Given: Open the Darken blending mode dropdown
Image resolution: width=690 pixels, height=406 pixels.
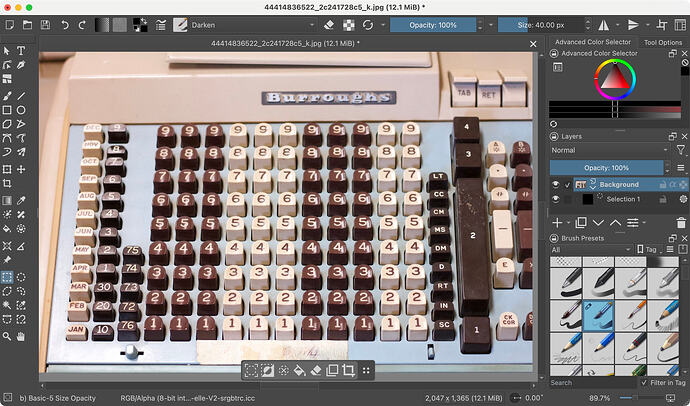Looking at the screenshot, I should click(x=252, y=25).
